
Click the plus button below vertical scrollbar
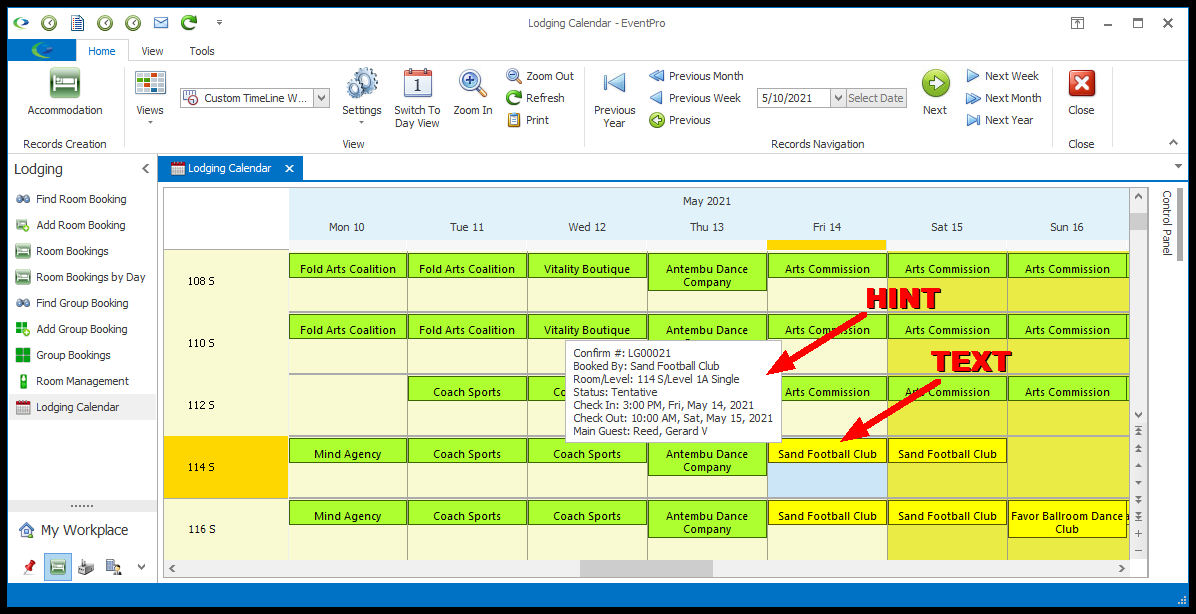click(1138, 534)
